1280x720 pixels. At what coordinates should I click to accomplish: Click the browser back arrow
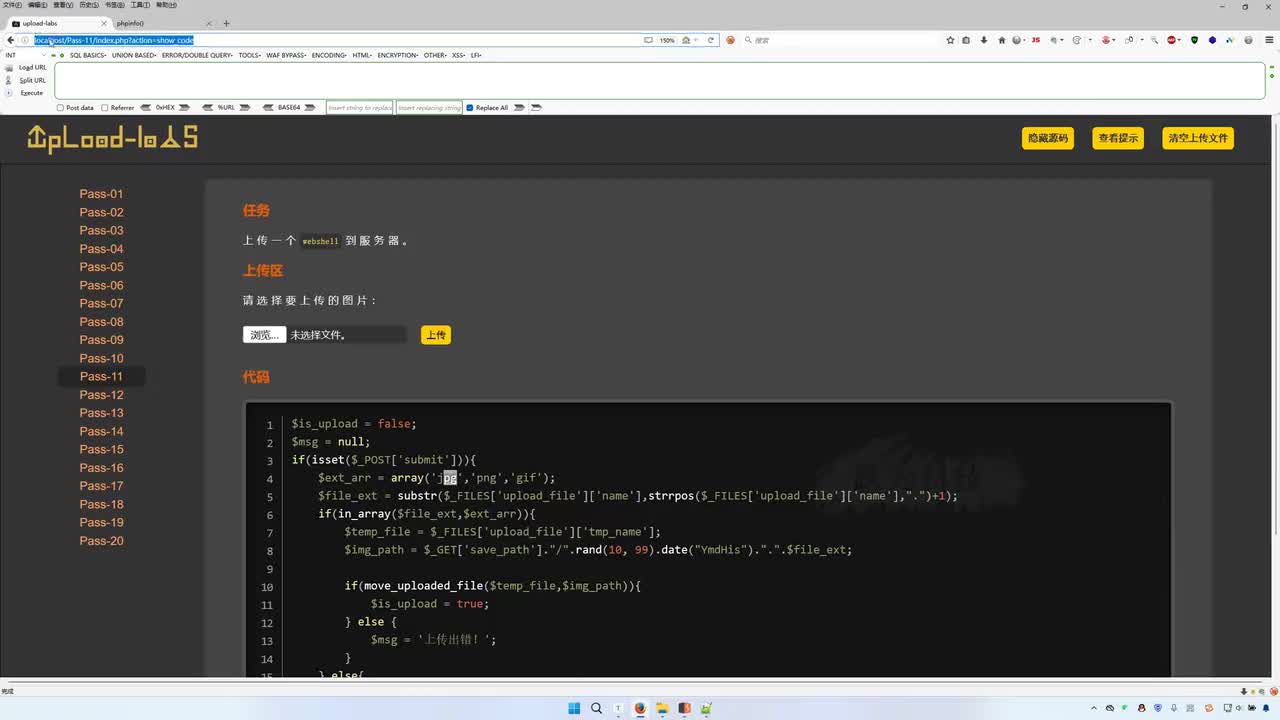point(10,40)
